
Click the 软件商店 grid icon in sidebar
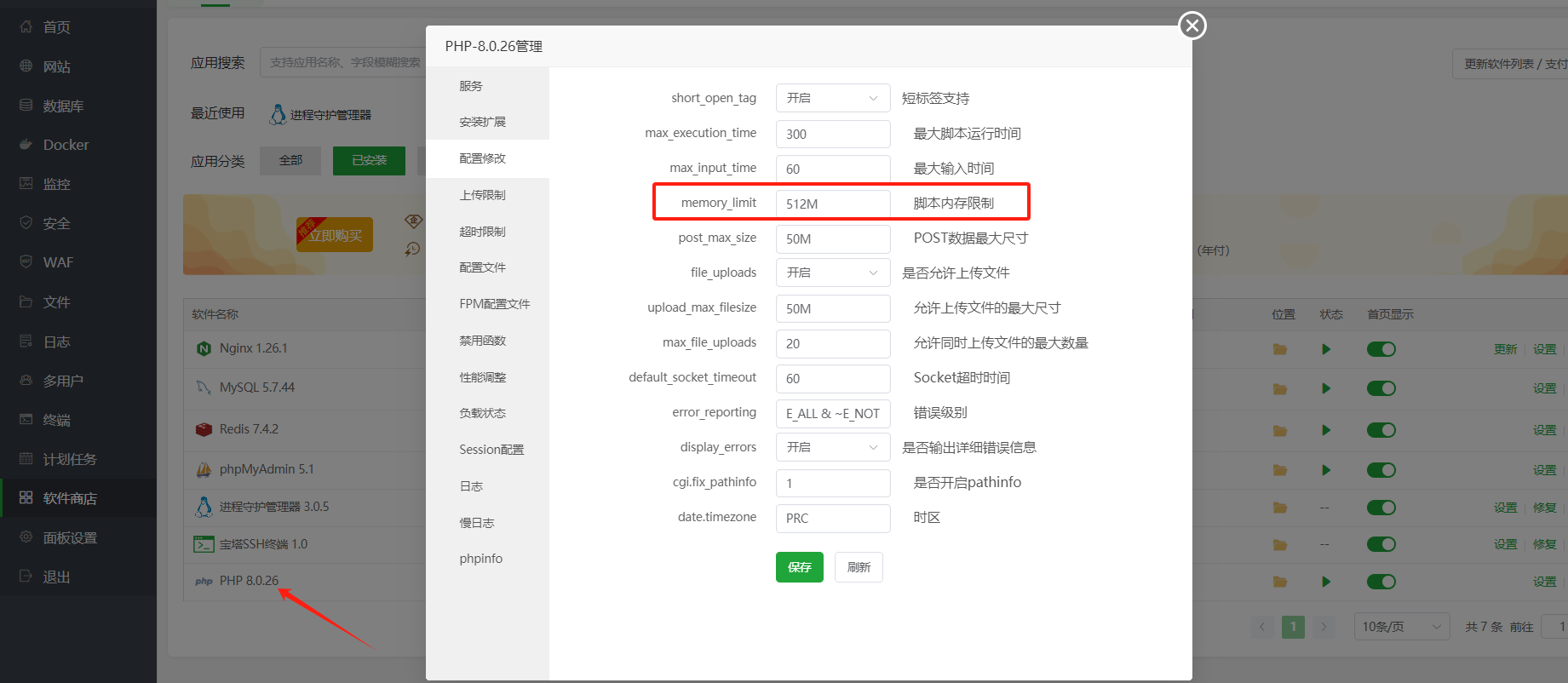coord(26,498)
